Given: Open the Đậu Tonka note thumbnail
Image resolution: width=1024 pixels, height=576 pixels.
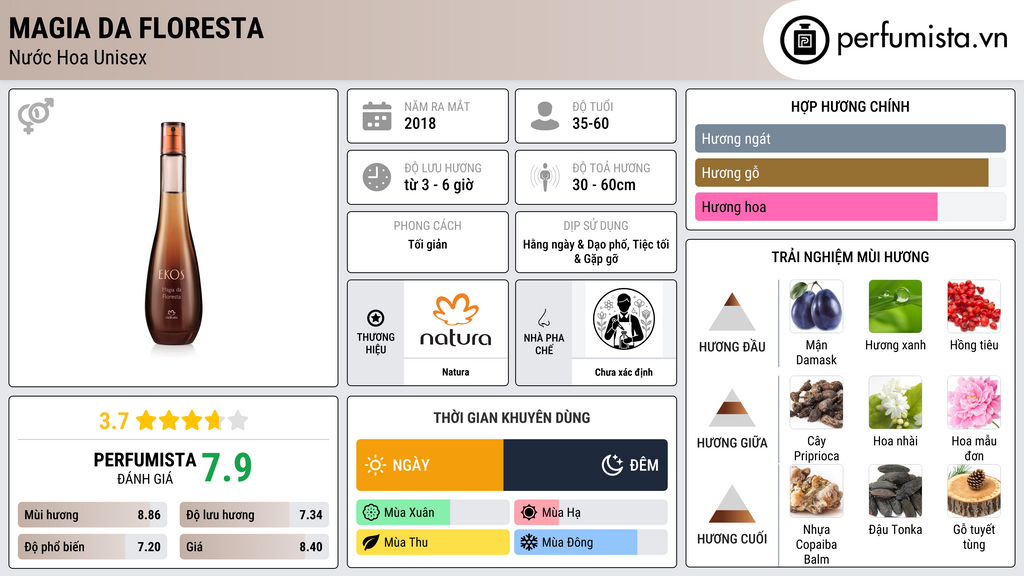Looking at the screenshot, I should pyautogui.click(x=895, y=491).
